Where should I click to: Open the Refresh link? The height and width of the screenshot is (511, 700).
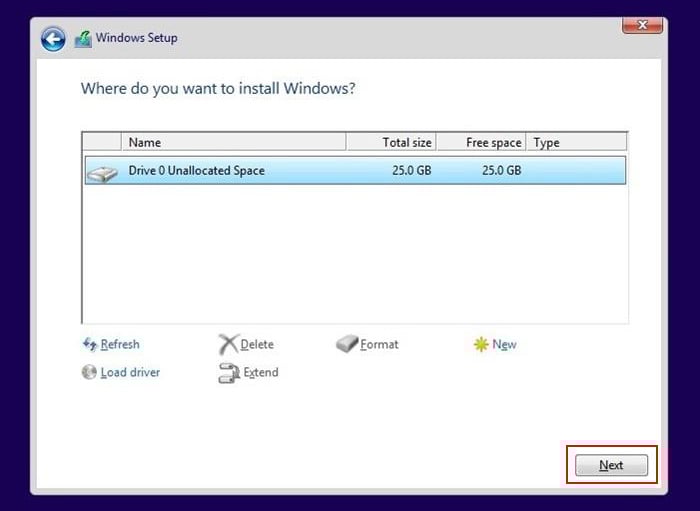click(120, 344)
